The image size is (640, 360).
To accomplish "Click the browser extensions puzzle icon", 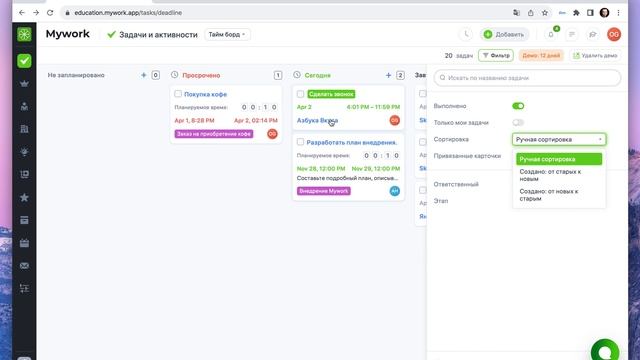I will coord(576,13).
